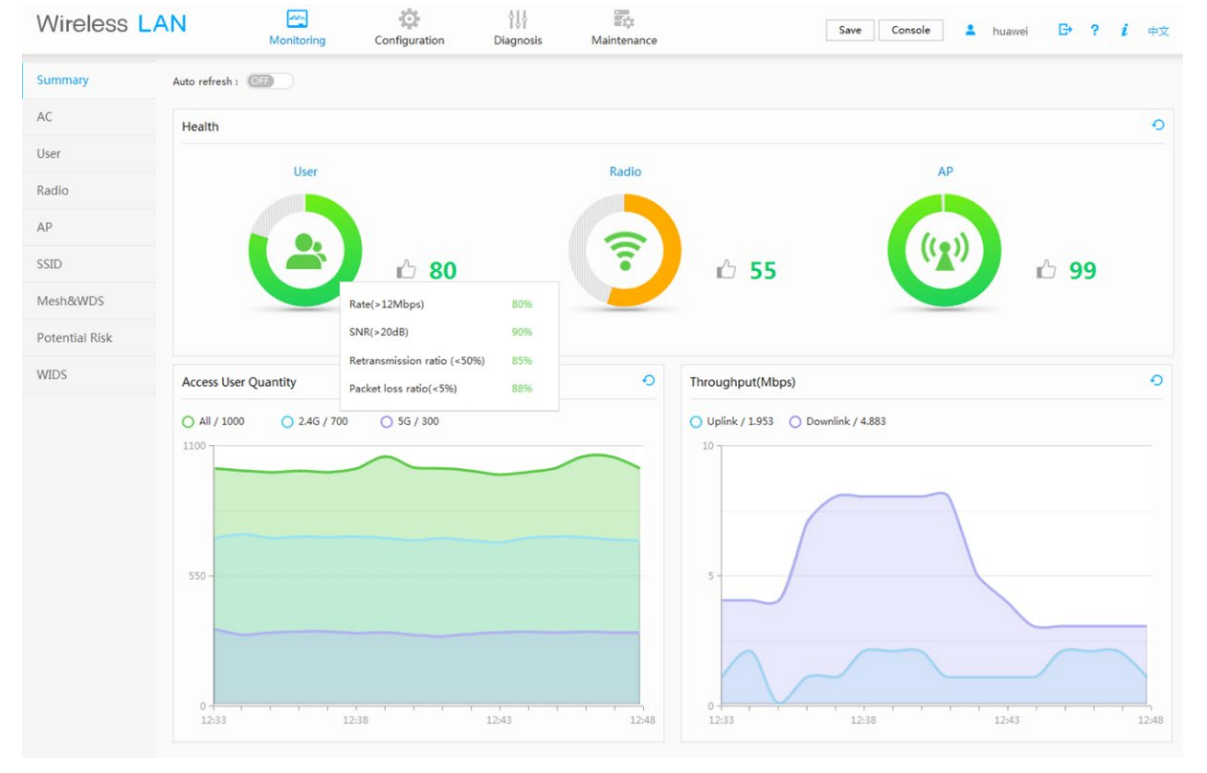This screenshot has height=773, width=1207.
Task: Click the Save button
Action: 850,30
